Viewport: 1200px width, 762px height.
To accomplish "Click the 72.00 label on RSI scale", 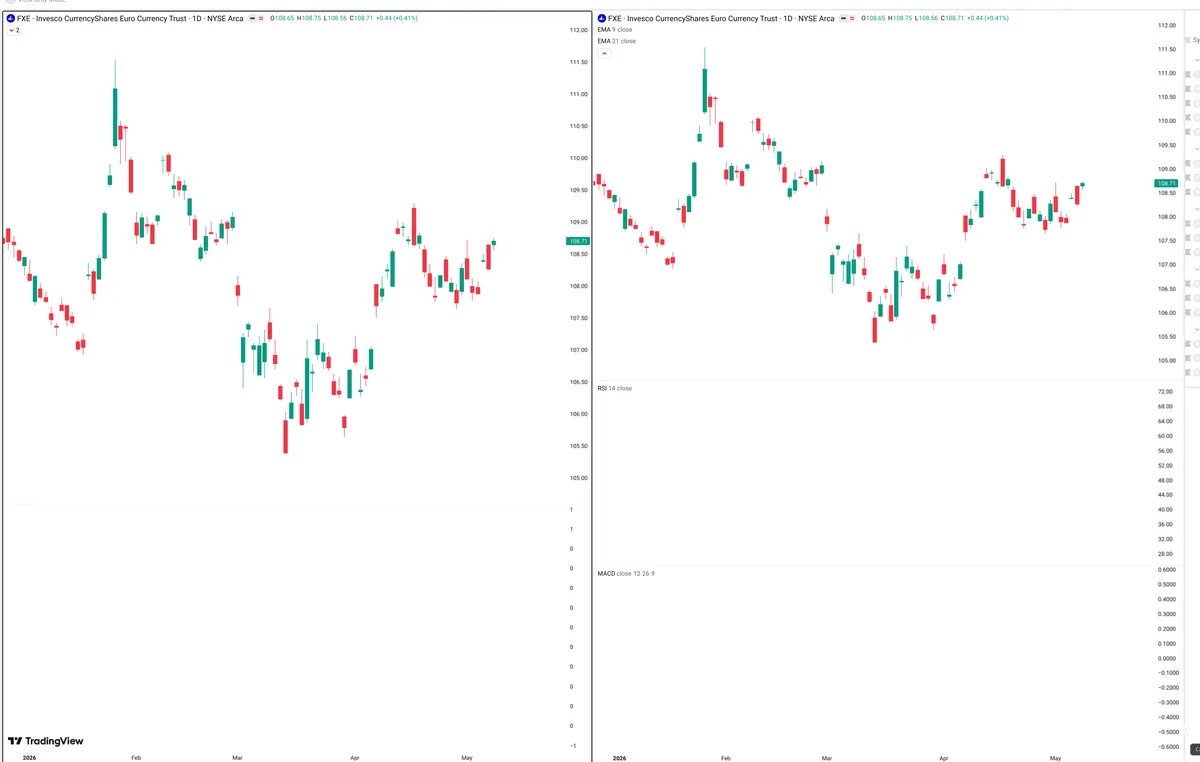I will tap(1165, 392).
